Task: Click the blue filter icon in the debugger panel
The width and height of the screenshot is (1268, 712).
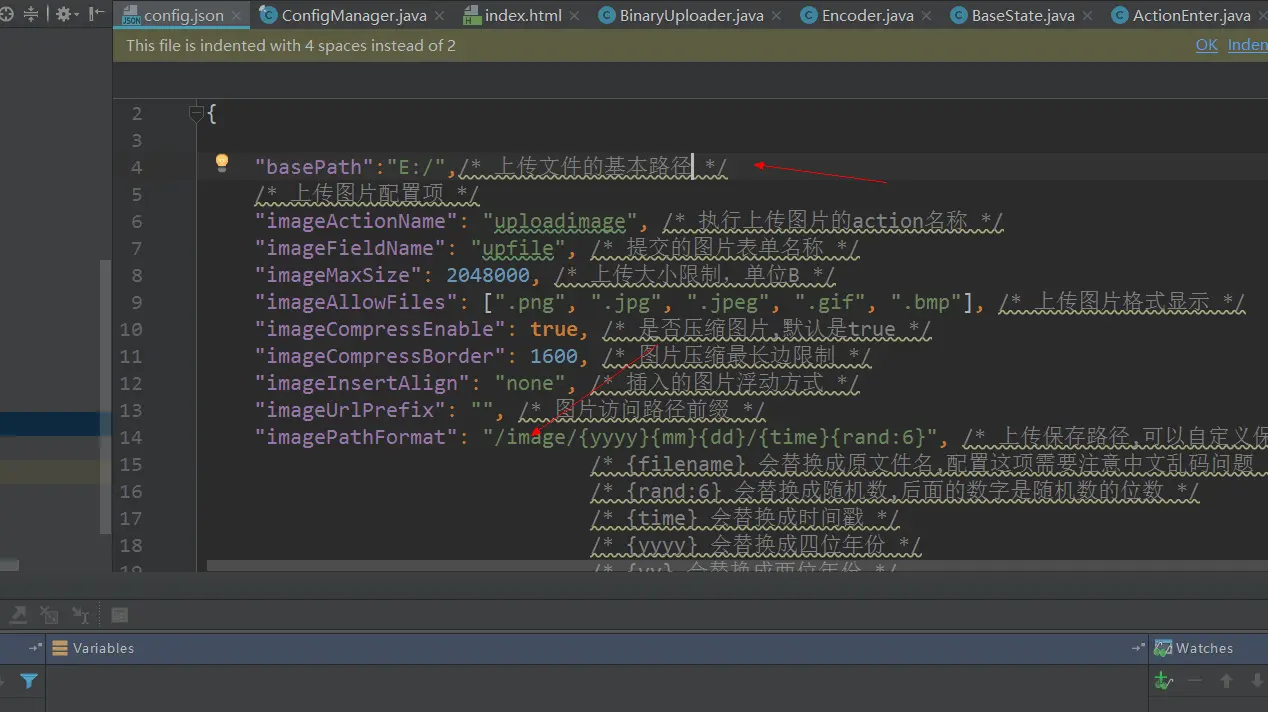Action: (x=29, y=681)
